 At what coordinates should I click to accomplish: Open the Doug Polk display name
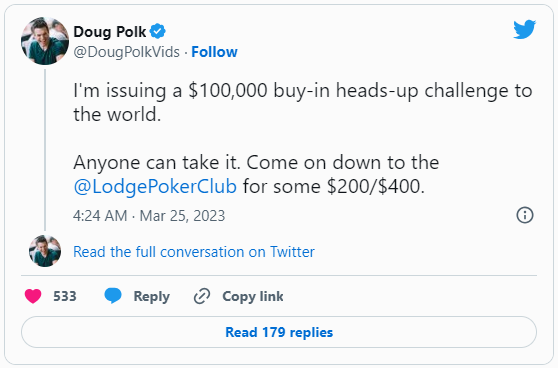(x=110, y=32)
